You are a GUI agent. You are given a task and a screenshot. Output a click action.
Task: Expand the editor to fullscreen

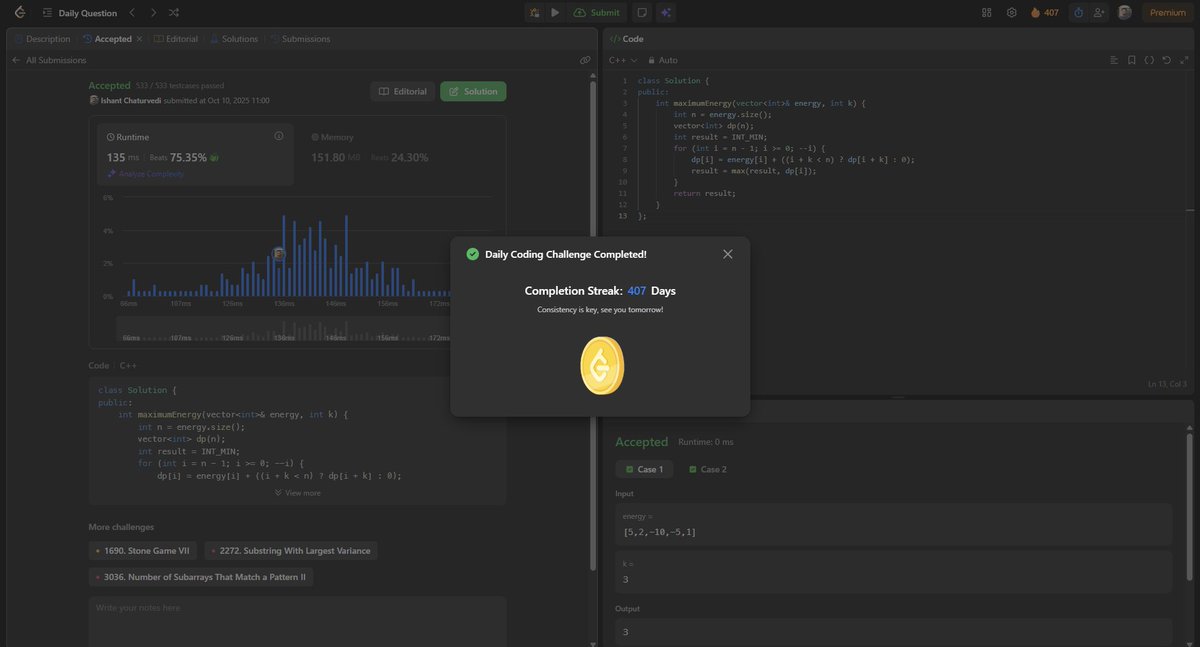(1184, 60)
